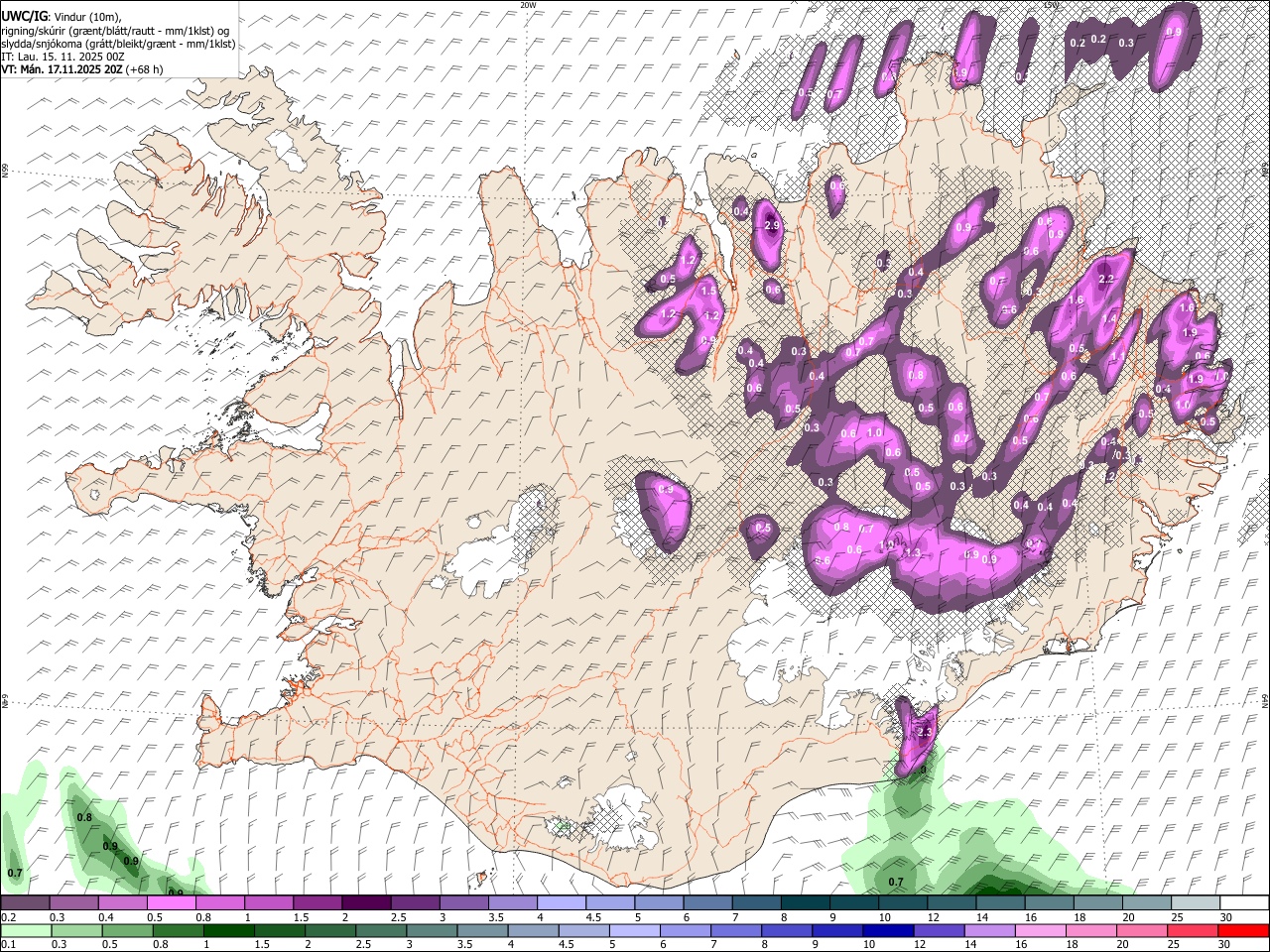Click the "0.2" label in the upper legend row
The image size is (1270, 952).
click(x=8, y=917)
